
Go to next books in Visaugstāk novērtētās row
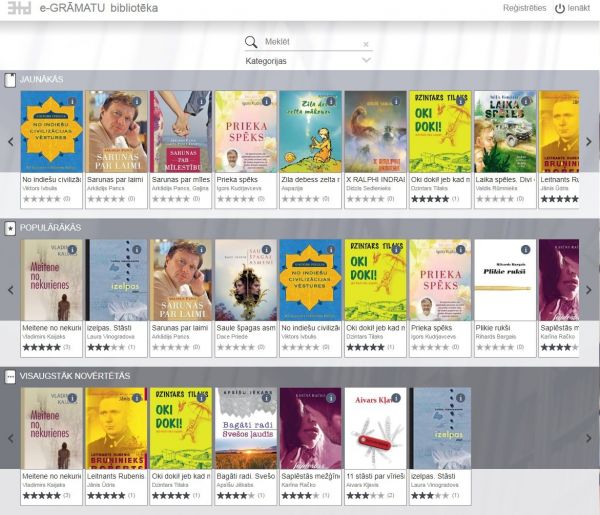pos(589,438)
